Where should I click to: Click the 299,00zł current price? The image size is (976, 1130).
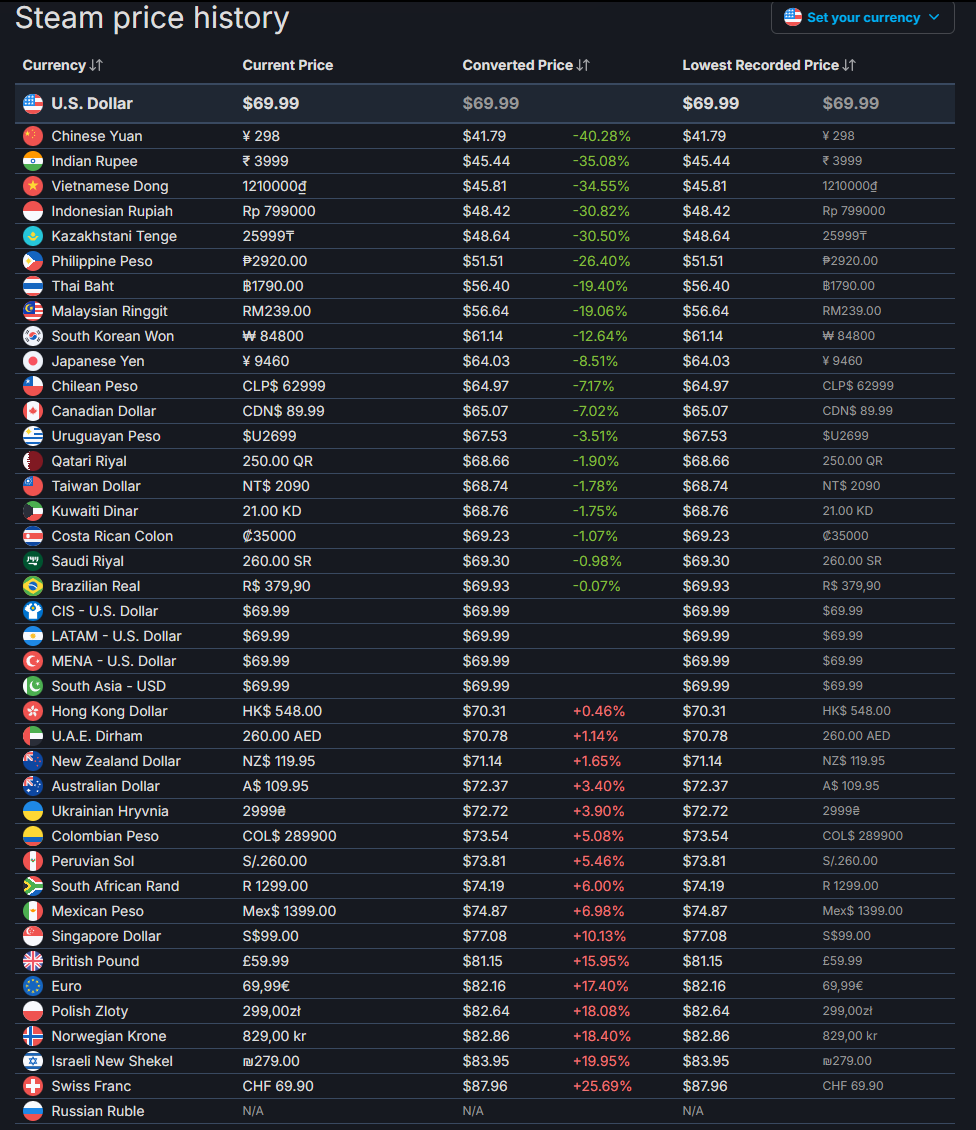271,1010
